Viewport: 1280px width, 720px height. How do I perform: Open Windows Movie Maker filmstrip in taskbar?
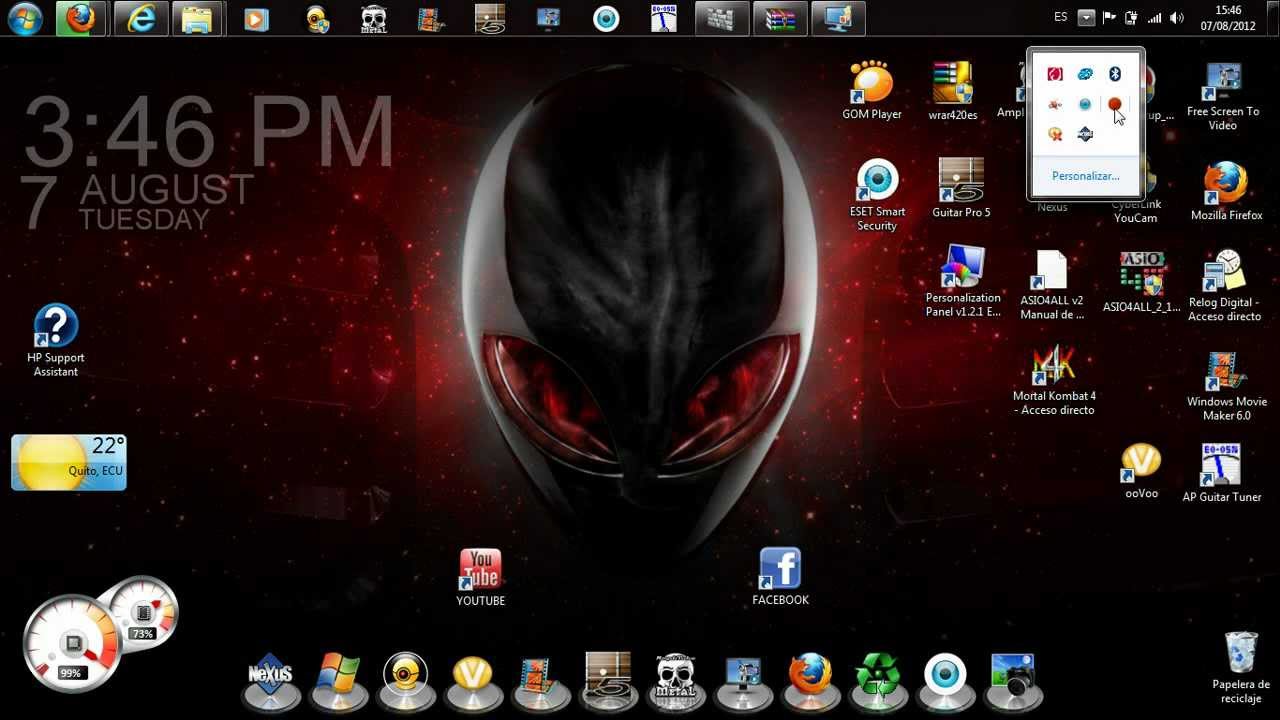(432, 19)
